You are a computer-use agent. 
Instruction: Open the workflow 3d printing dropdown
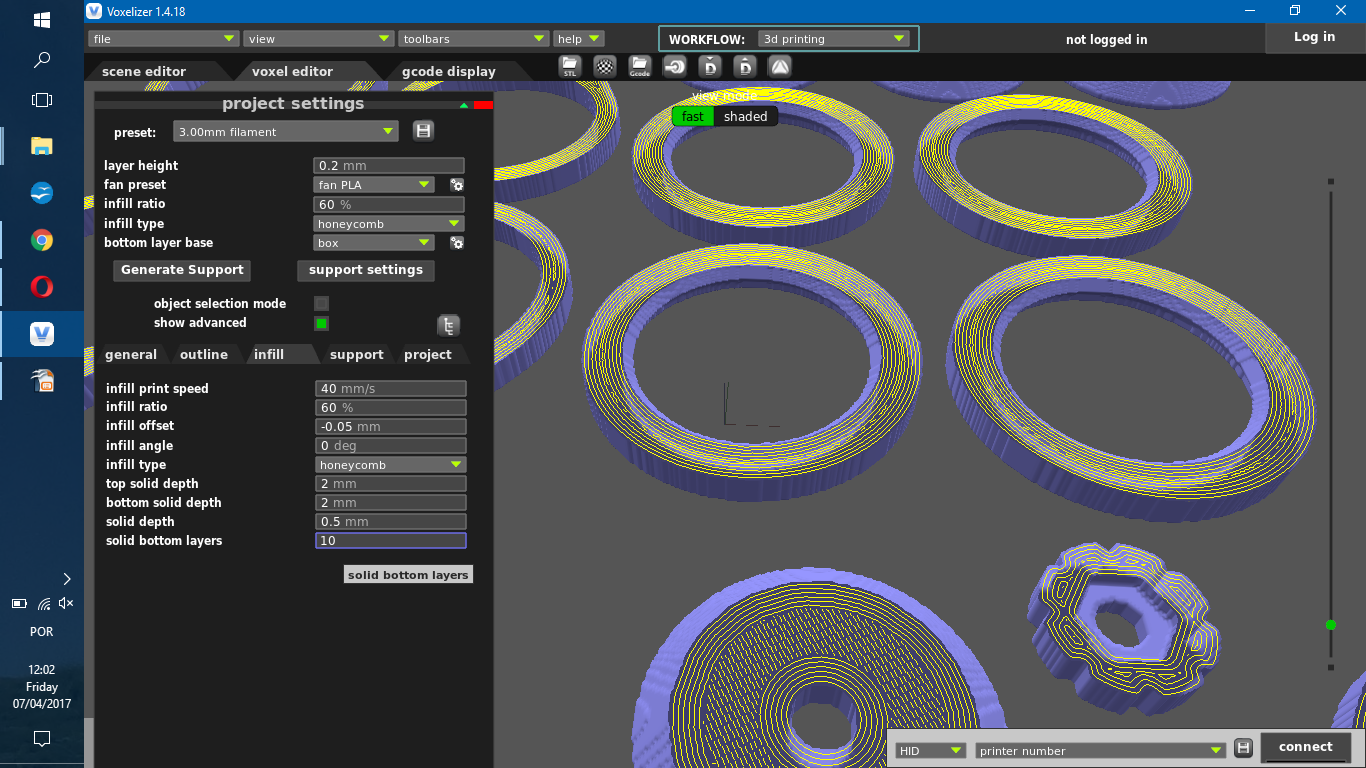coord(833,39)
